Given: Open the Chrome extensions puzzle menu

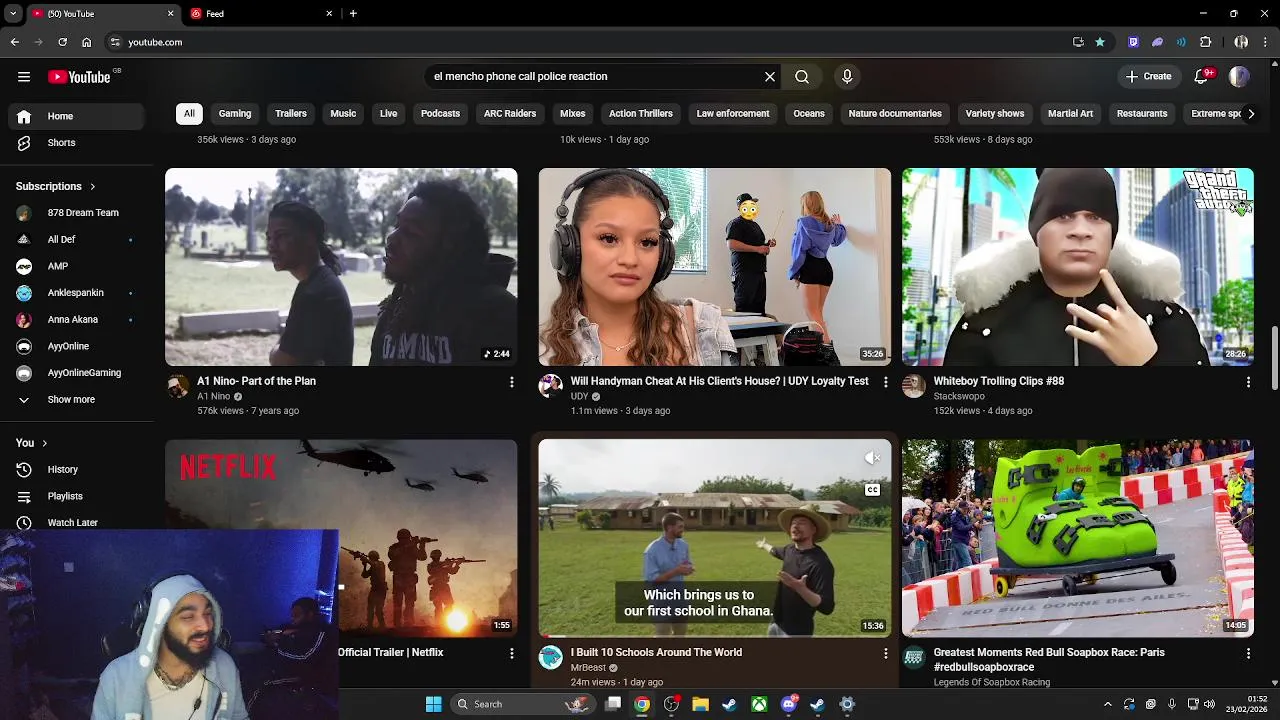Looking at the screenshot, I should click(1205, 42).
